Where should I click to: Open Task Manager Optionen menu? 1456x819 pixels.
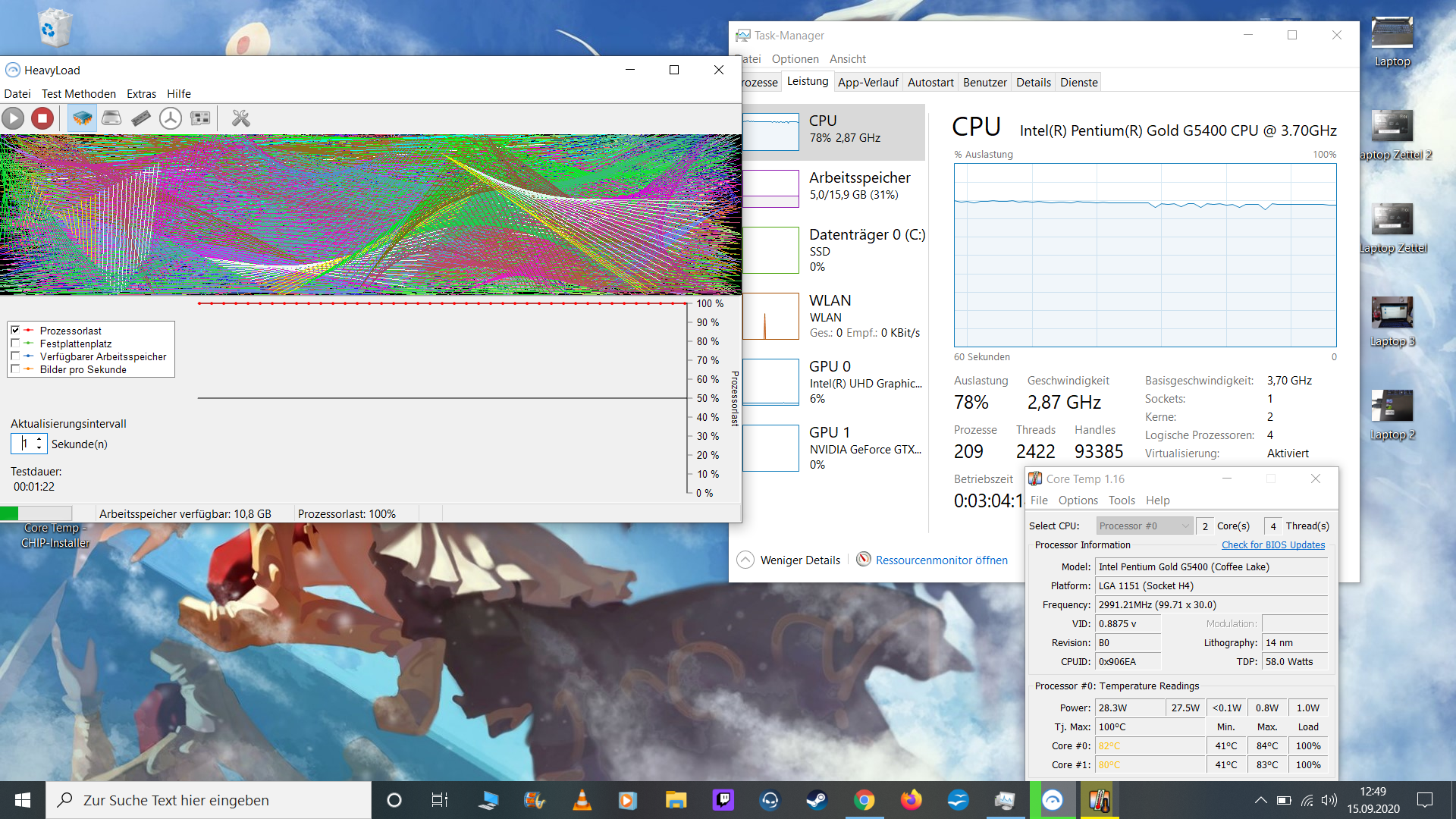[795, 59]
